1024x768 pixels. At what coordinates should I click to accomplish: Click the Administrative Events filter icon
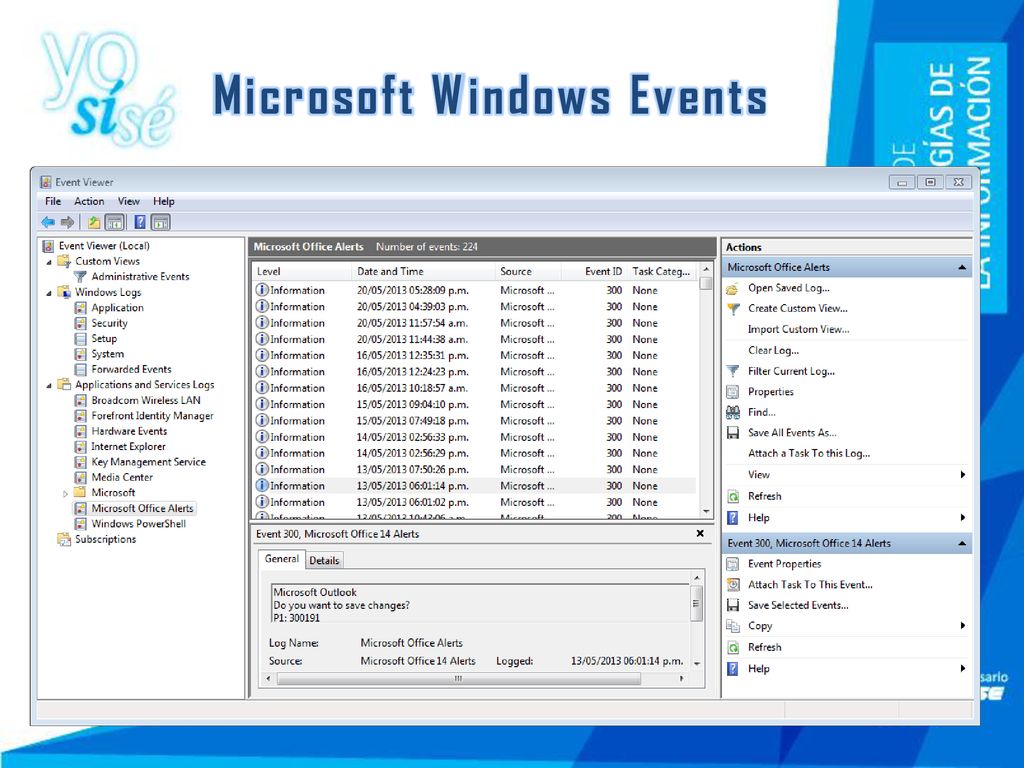click(x=80, y=277)
